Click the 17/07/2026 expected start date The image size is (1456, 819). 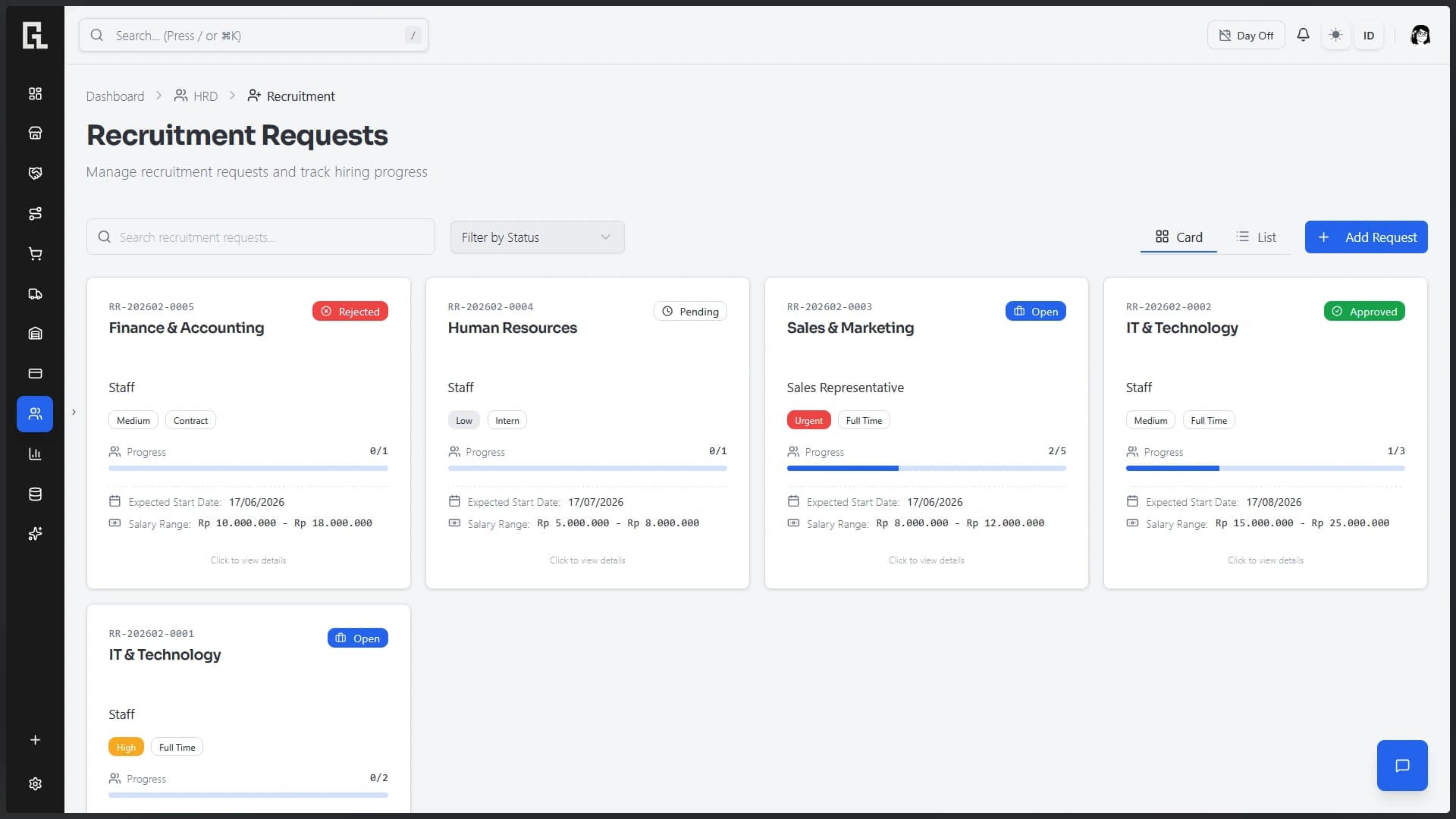pyautogui.click(x=596, y=502)
